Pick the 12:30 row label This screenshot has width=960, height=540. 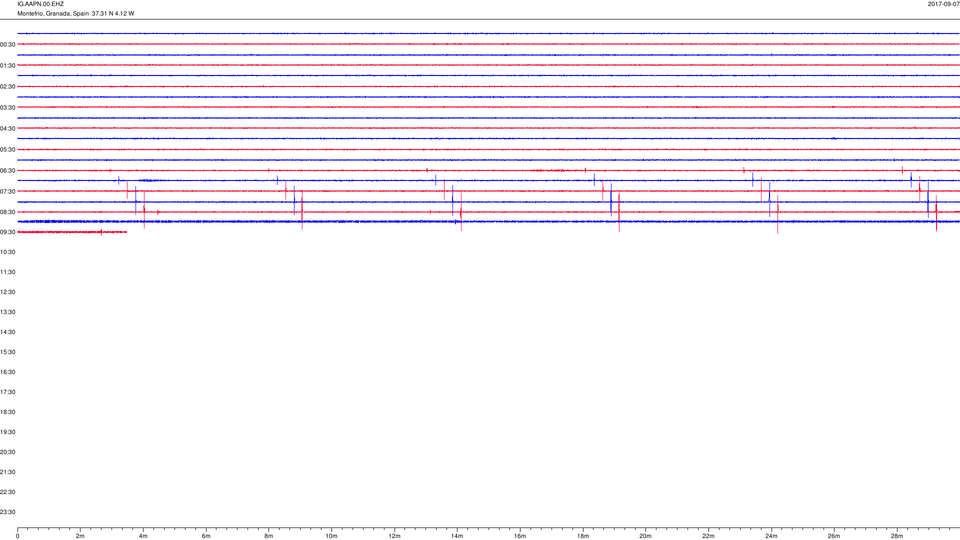pyautogui.click(x=7, y=293)
